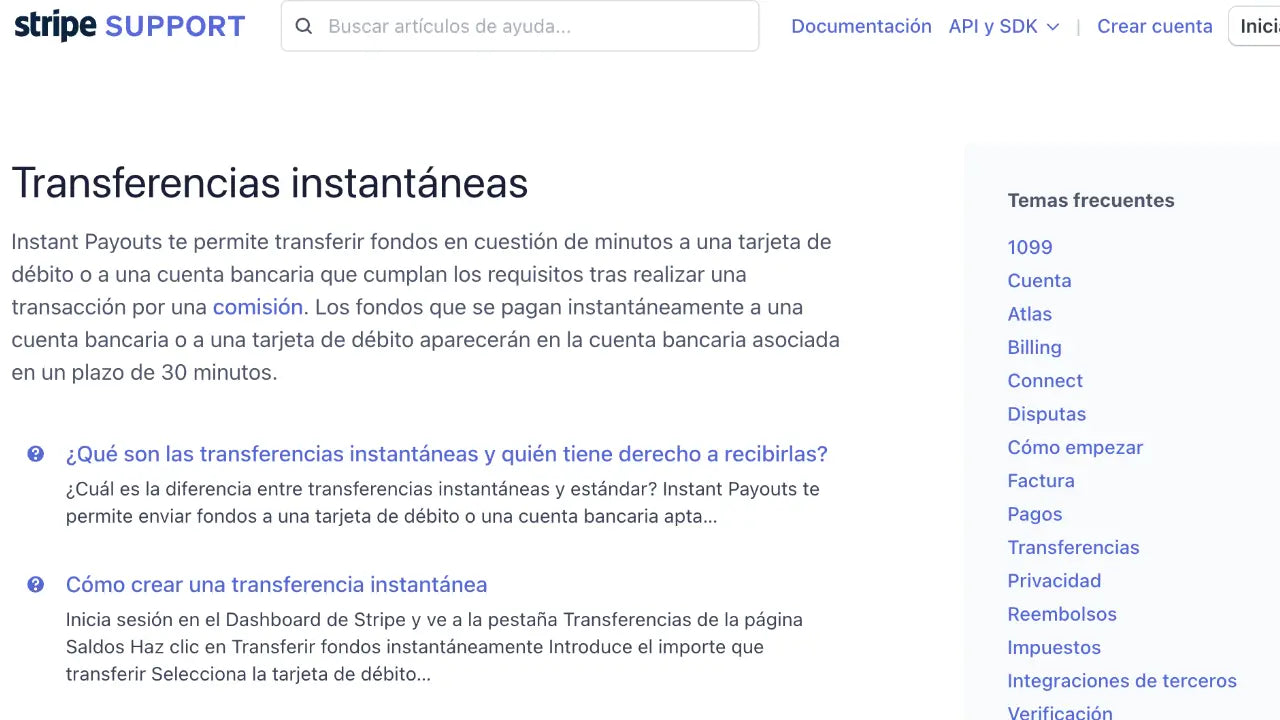Click the 'Temas frecuentes' sidebar heading
The width and height of the screenshot is (1280, 720).
1091,200
